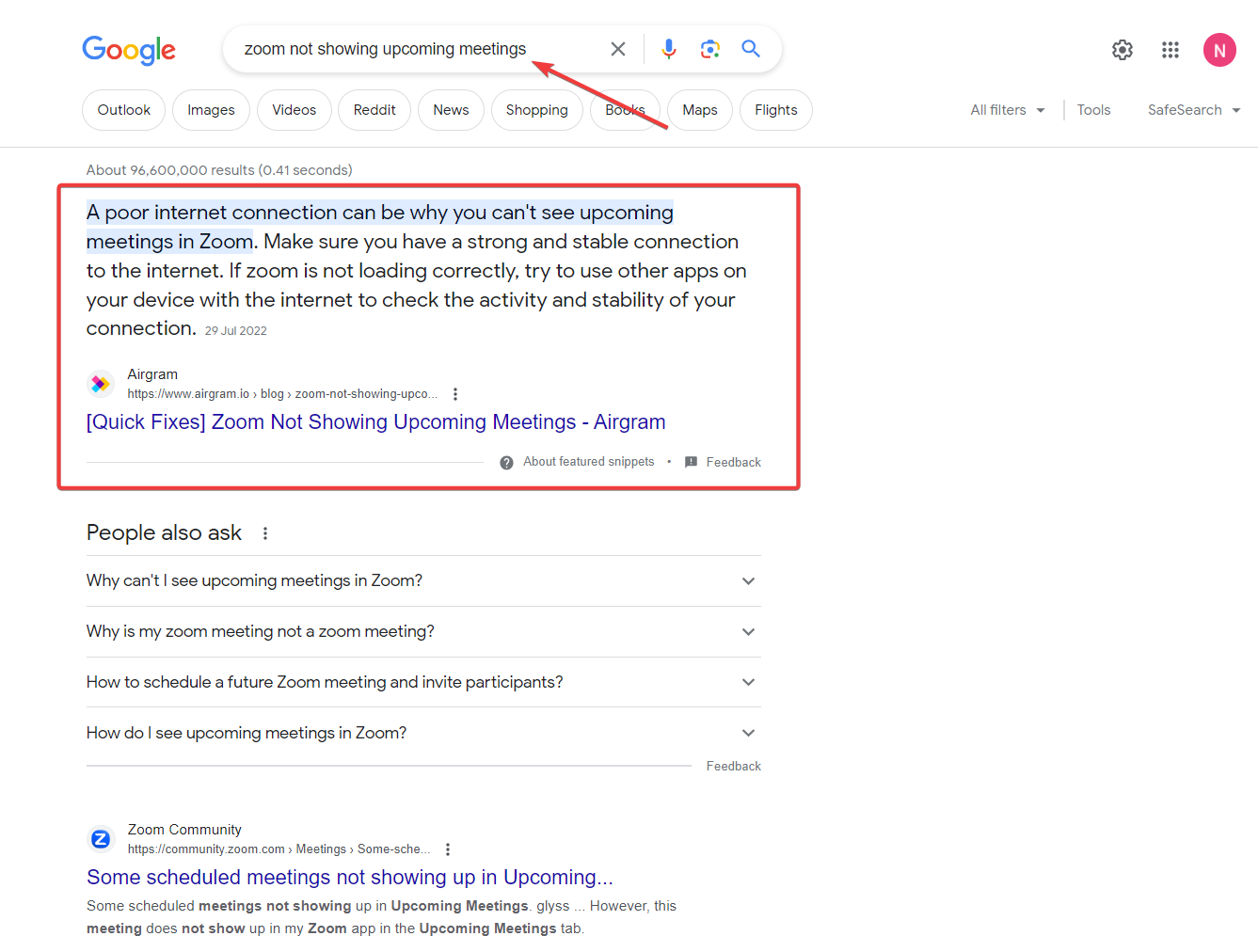Open Zoom Community result options menu
1258x952 pixels.
click(x=448, y=849)
